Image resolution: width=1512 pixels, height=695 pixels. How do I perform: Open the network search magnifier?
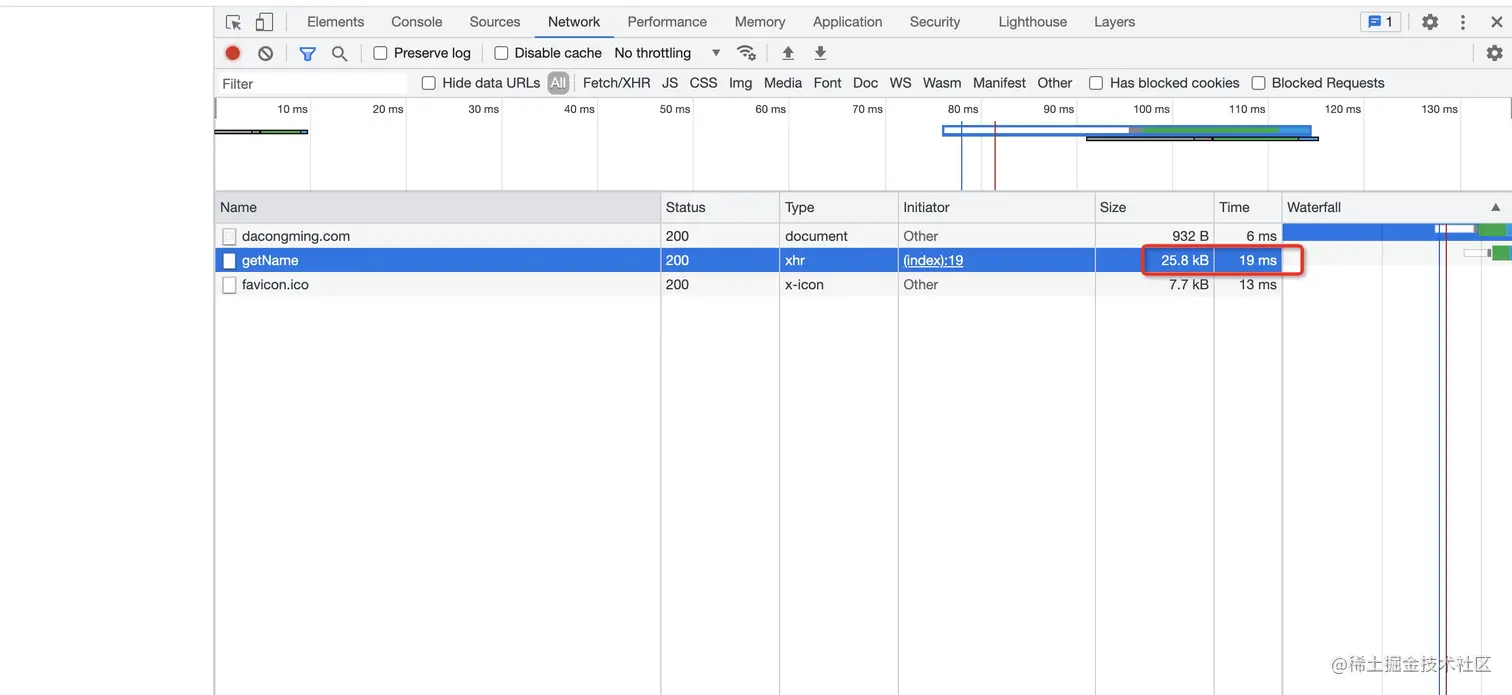pos(339,53)
